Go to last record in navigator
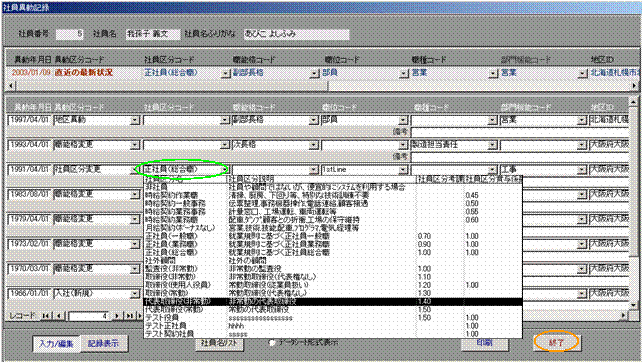 tap(130, 316)
